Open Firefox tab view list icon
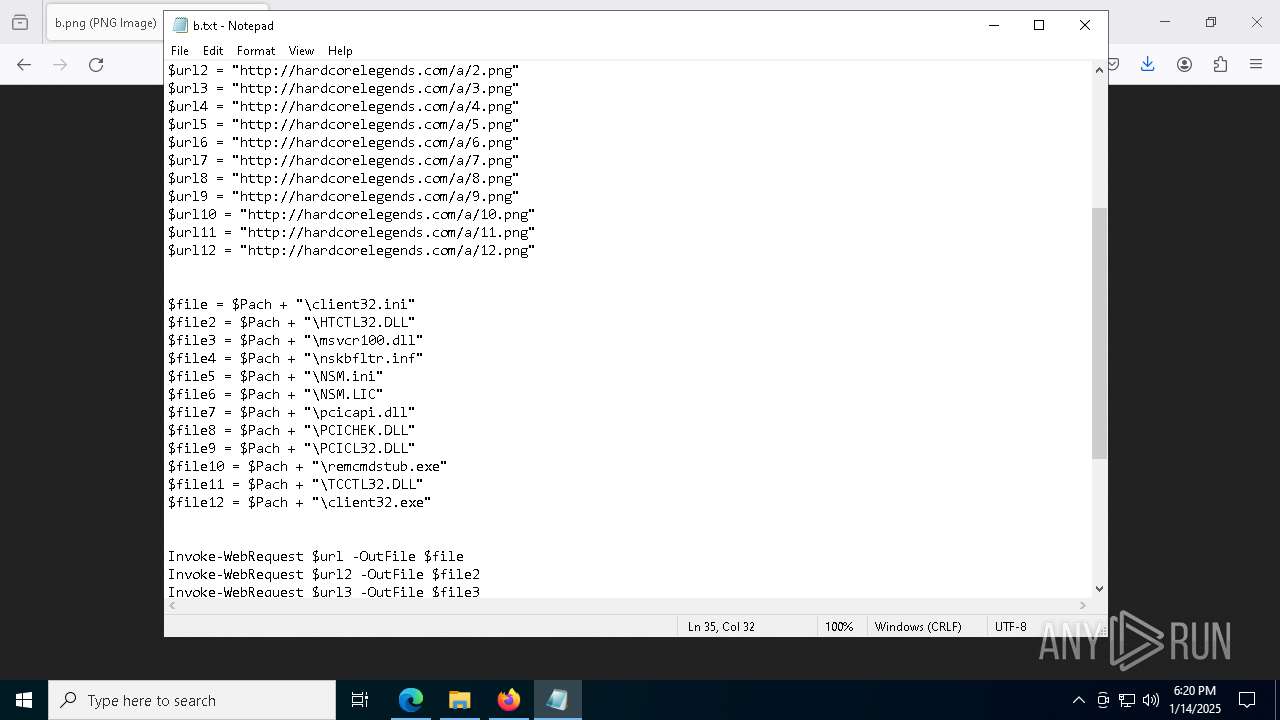Screen dimensions: 1280x720 (x=20, y=22)
